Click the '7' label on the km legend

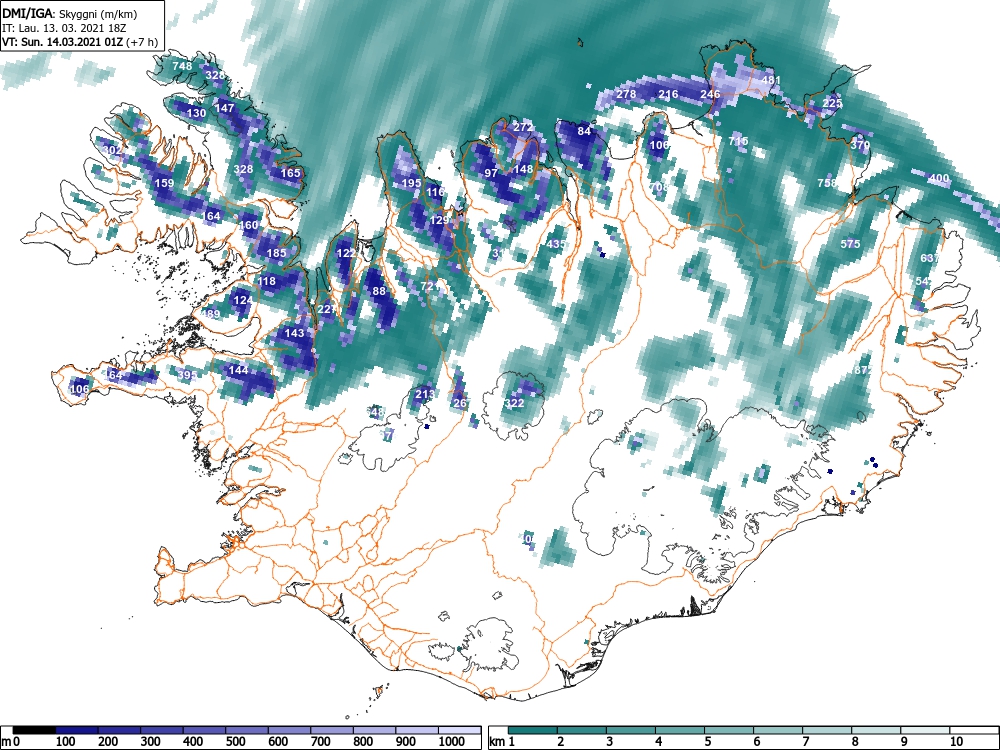[805, 742]
